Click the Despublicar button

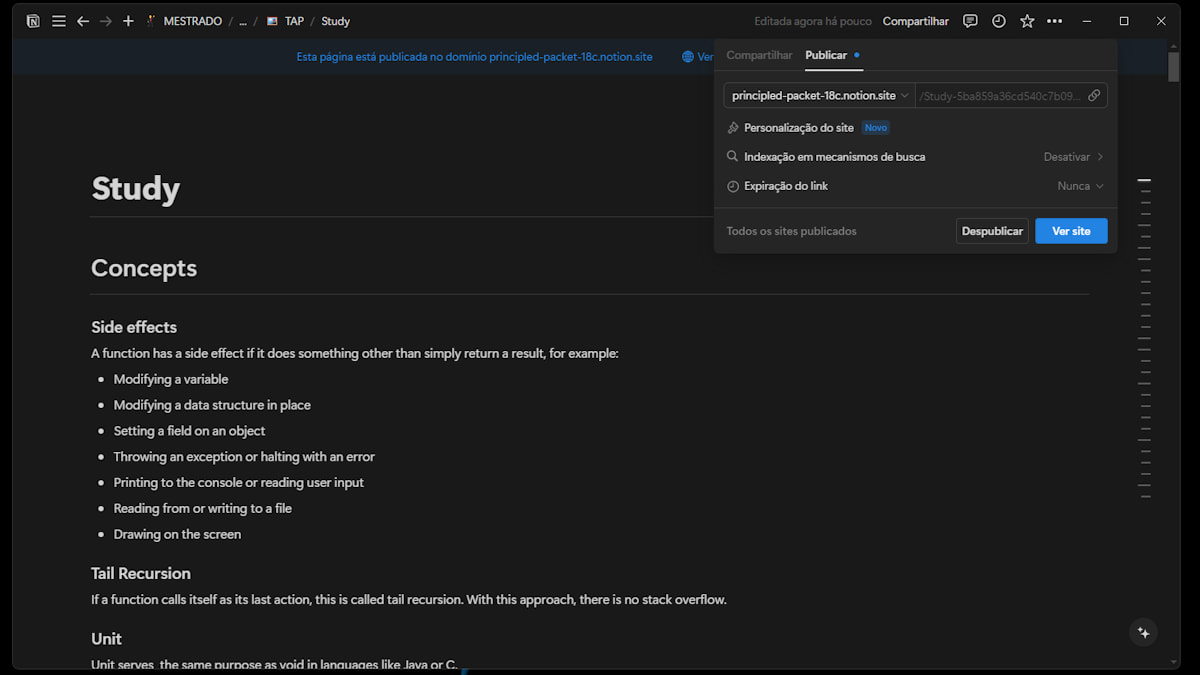coord(992,231)
